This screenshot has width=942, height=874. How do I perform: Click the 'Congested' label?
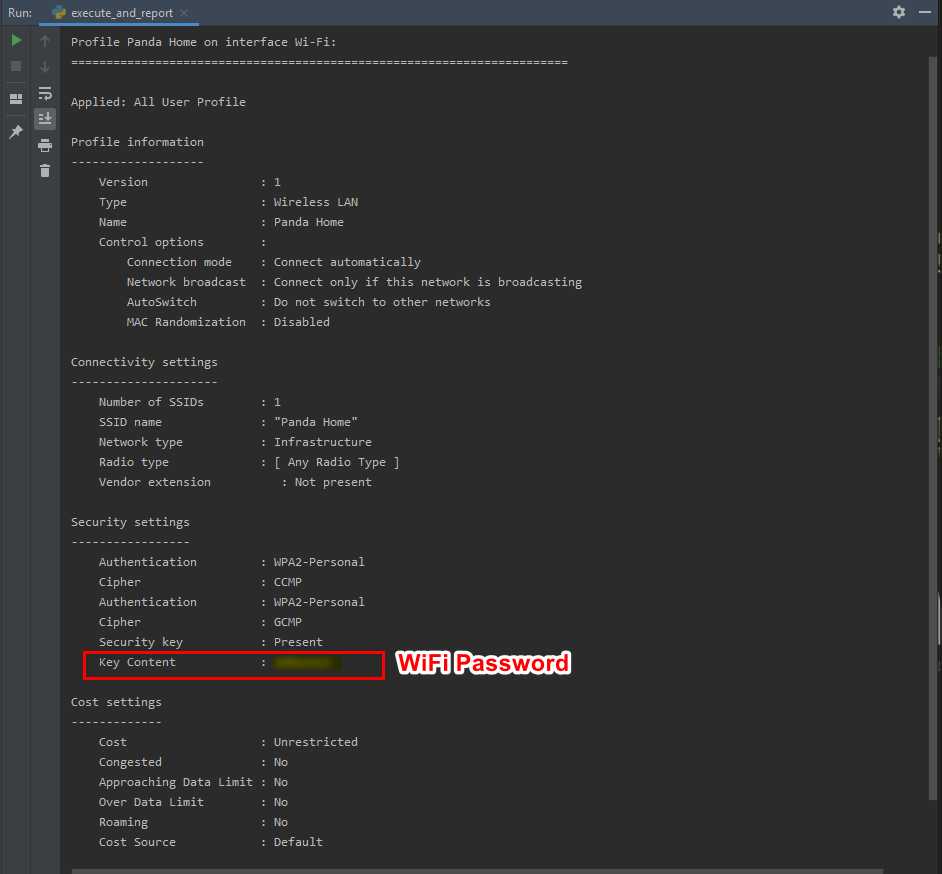[x=130, y=762]
